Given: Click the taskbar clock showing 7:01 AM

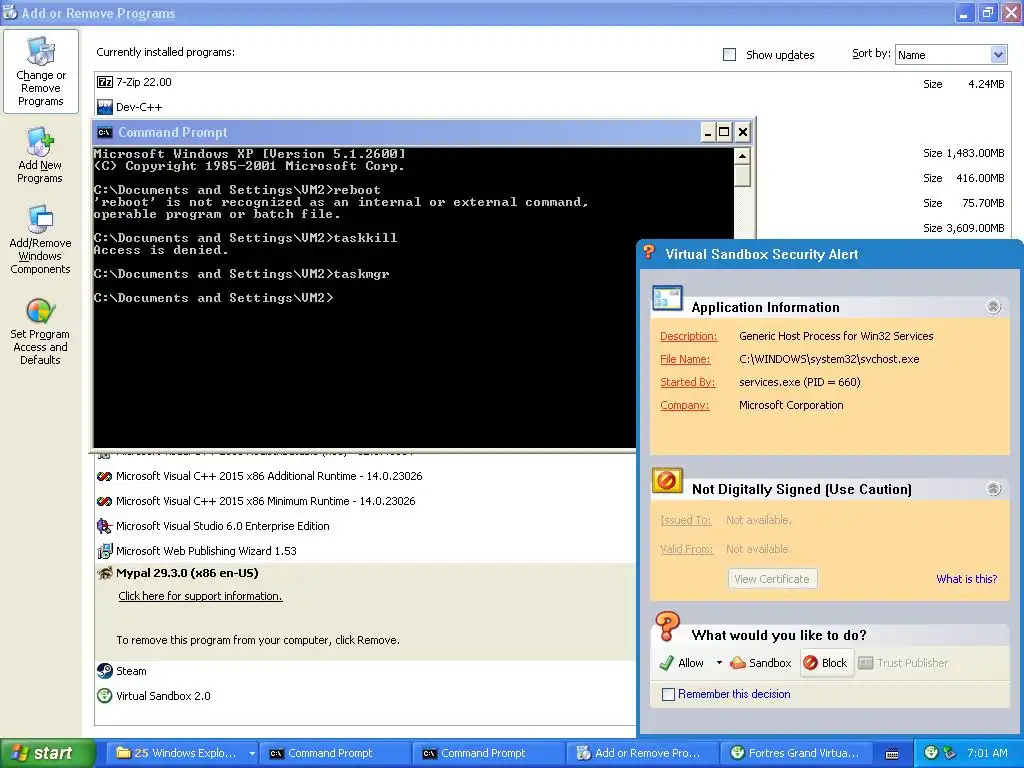Looking at the screenshot, I should coord(987,753).
